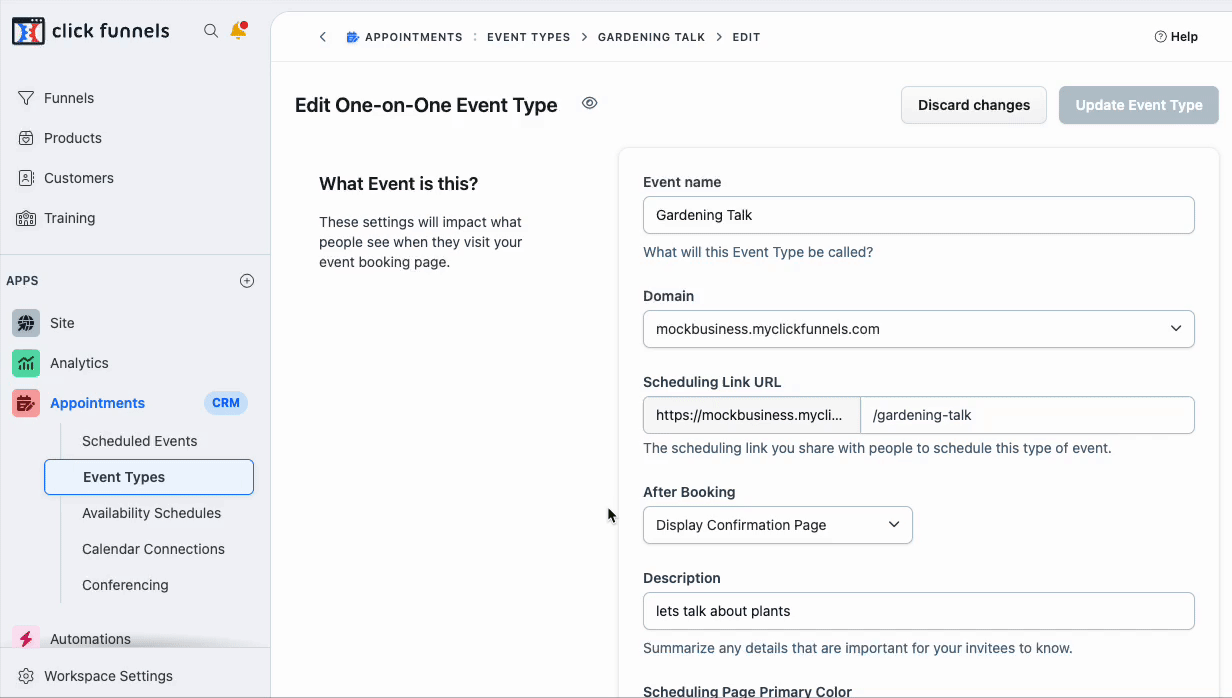This screenshot has width=1232, height=698.
Task: Go to Appointments breadcrumb
Action: click(x=414, y=37)
